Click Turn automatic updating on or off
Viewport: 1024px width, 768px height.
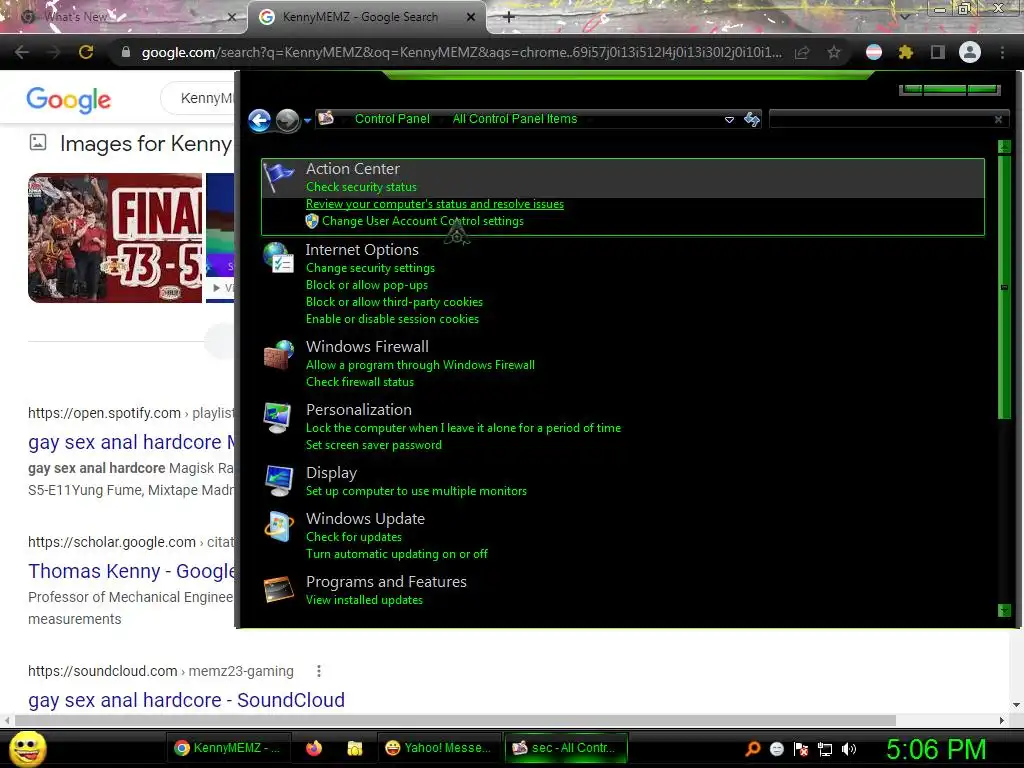point(397,554)
